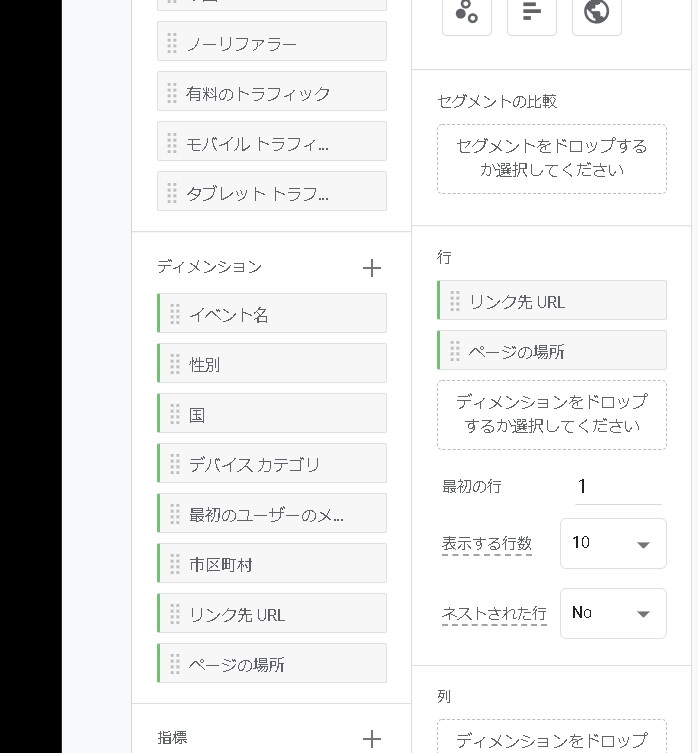Screen dimensions: 698x753
Task: Open the 表示する行数 dropdown
Action: 613,543
